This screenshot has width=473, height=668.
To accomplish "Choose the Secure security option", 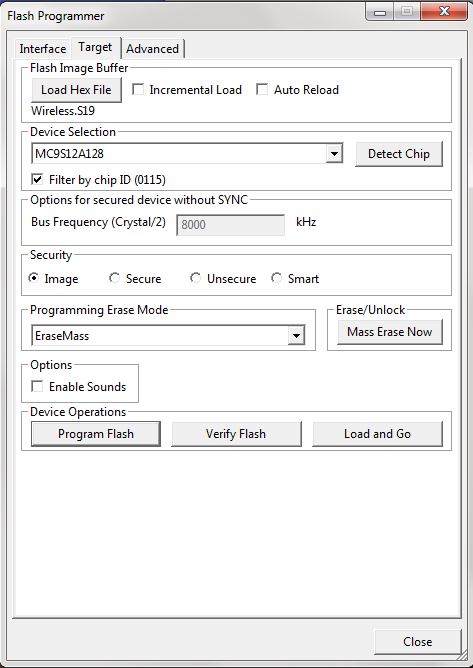I will click(x=114, y=278).
